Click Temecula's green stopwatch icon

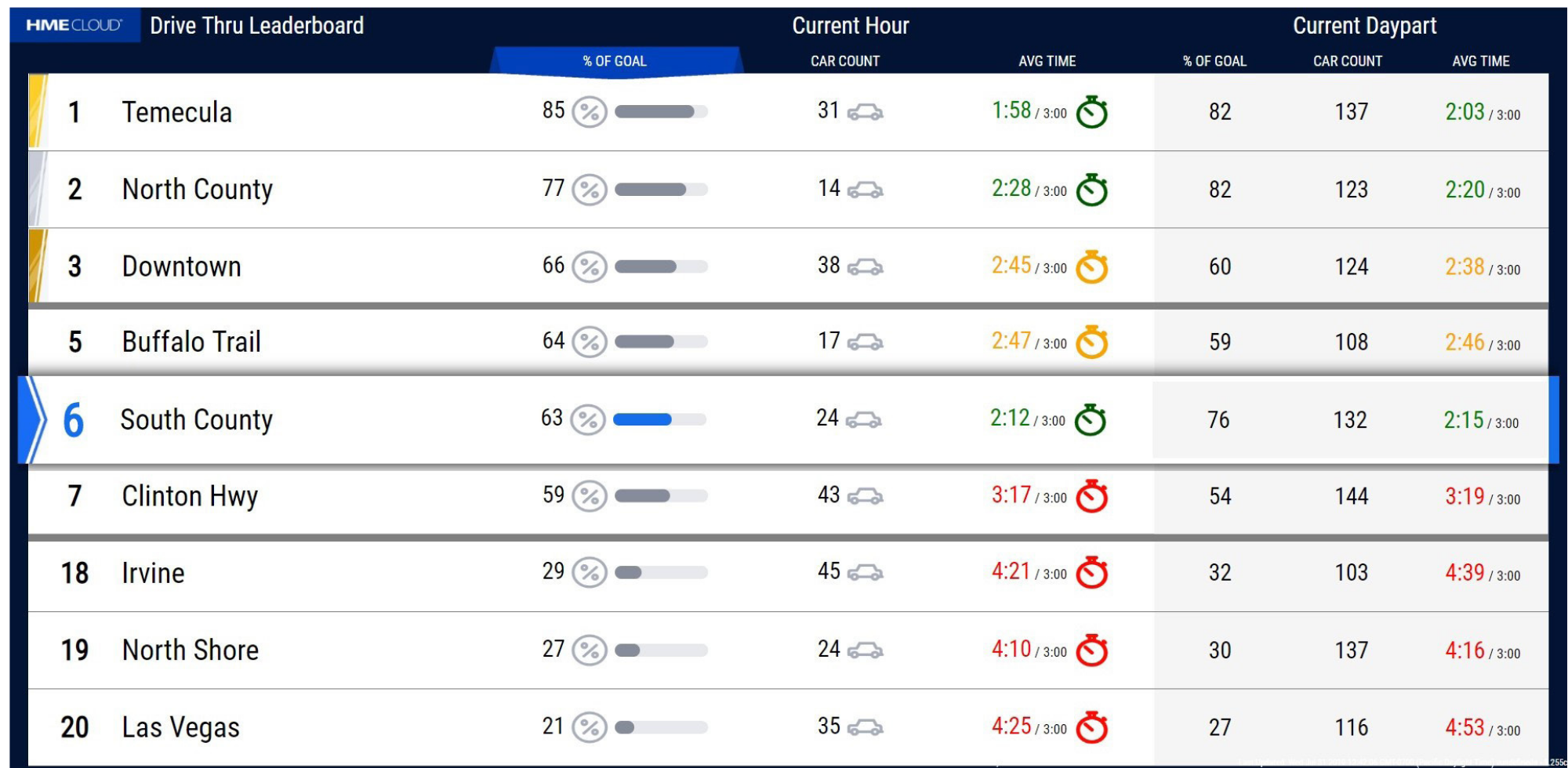point(1091,112)
